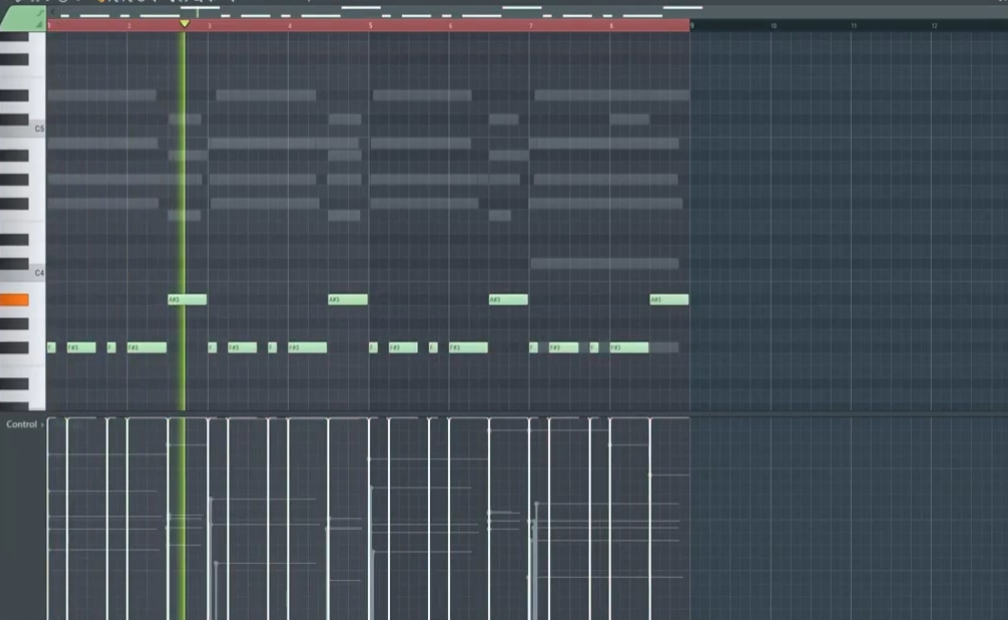
Task: Open the Control event lane selector
Action: click(25, 424)
